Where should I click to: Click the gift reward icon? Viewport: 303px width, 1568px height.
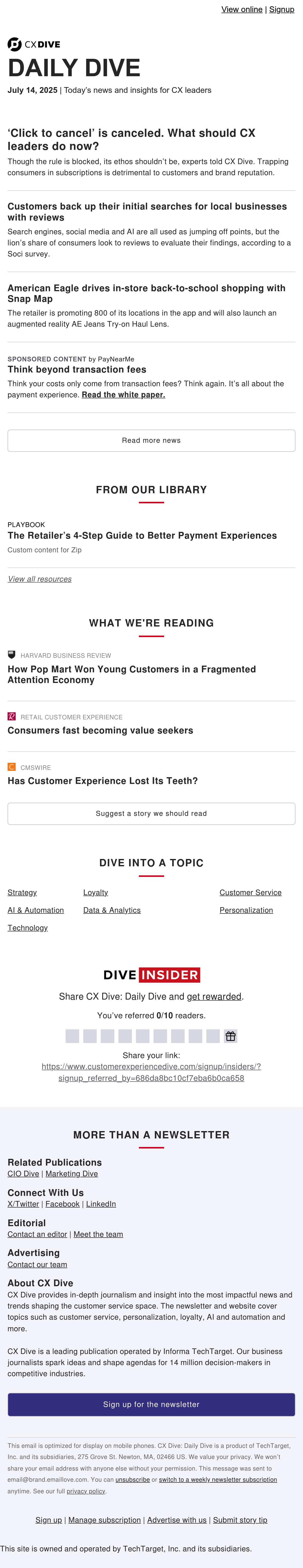[231, 1036]
